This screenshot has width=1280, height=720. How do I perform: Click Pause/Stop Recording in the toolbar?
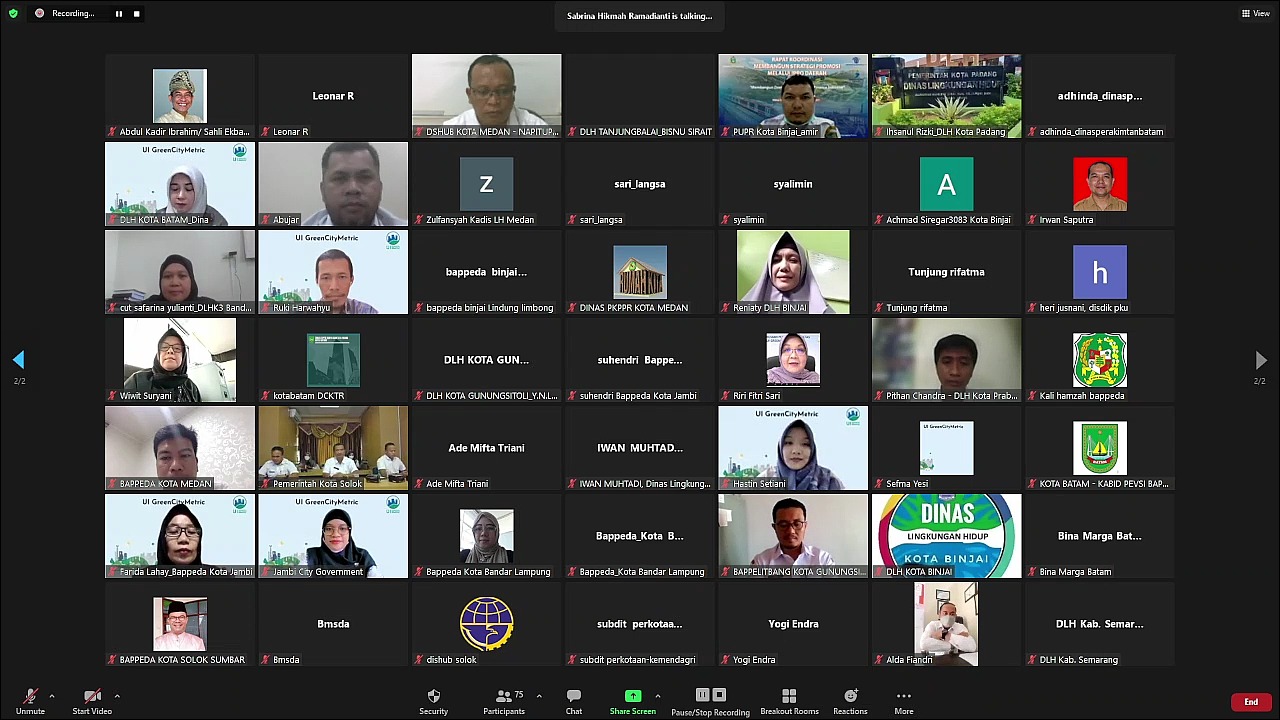(x=710, y=701)
